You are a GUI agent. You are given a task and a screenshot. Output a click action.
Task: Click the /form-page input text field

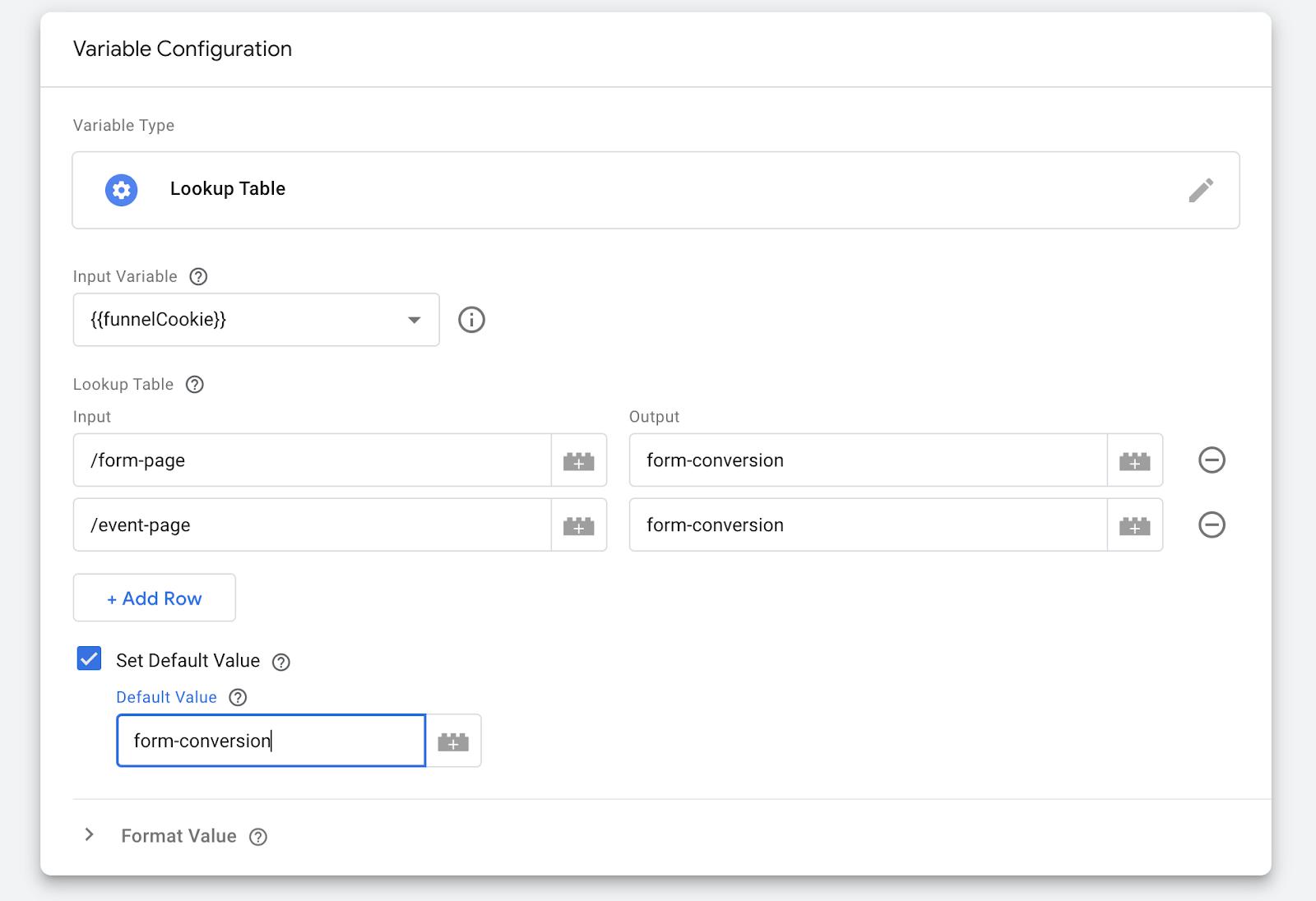313,461
